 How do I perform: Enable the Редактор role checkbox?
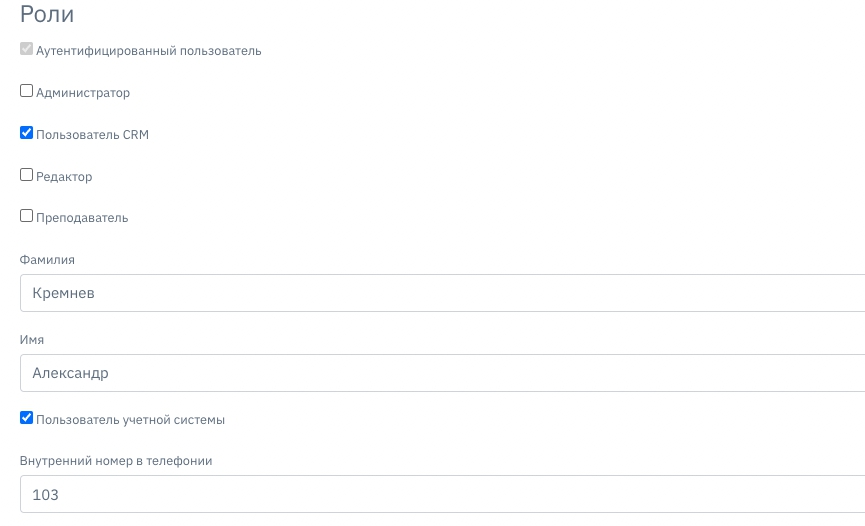click(x=26, y=174)
